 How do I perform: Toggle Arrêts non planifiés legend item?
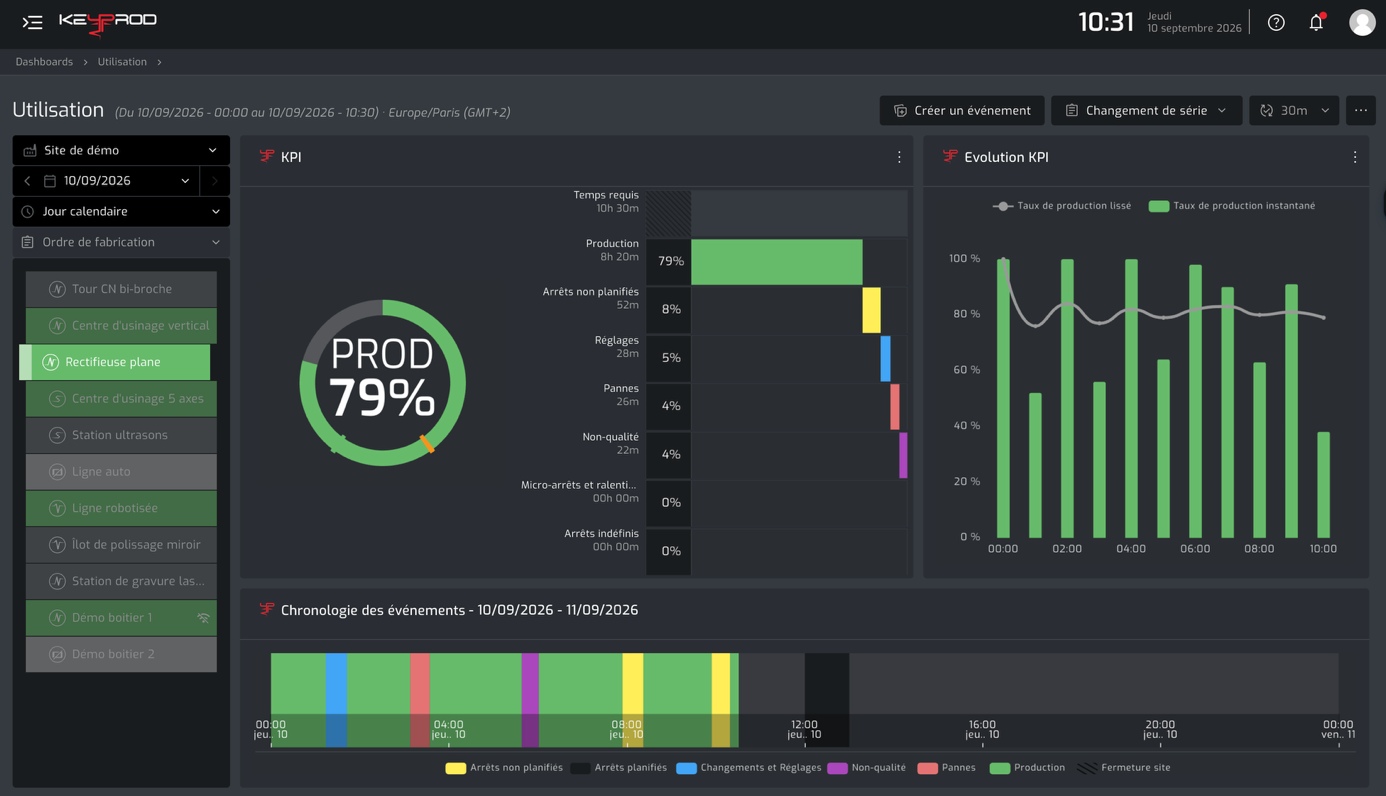[x=504, y=768]
